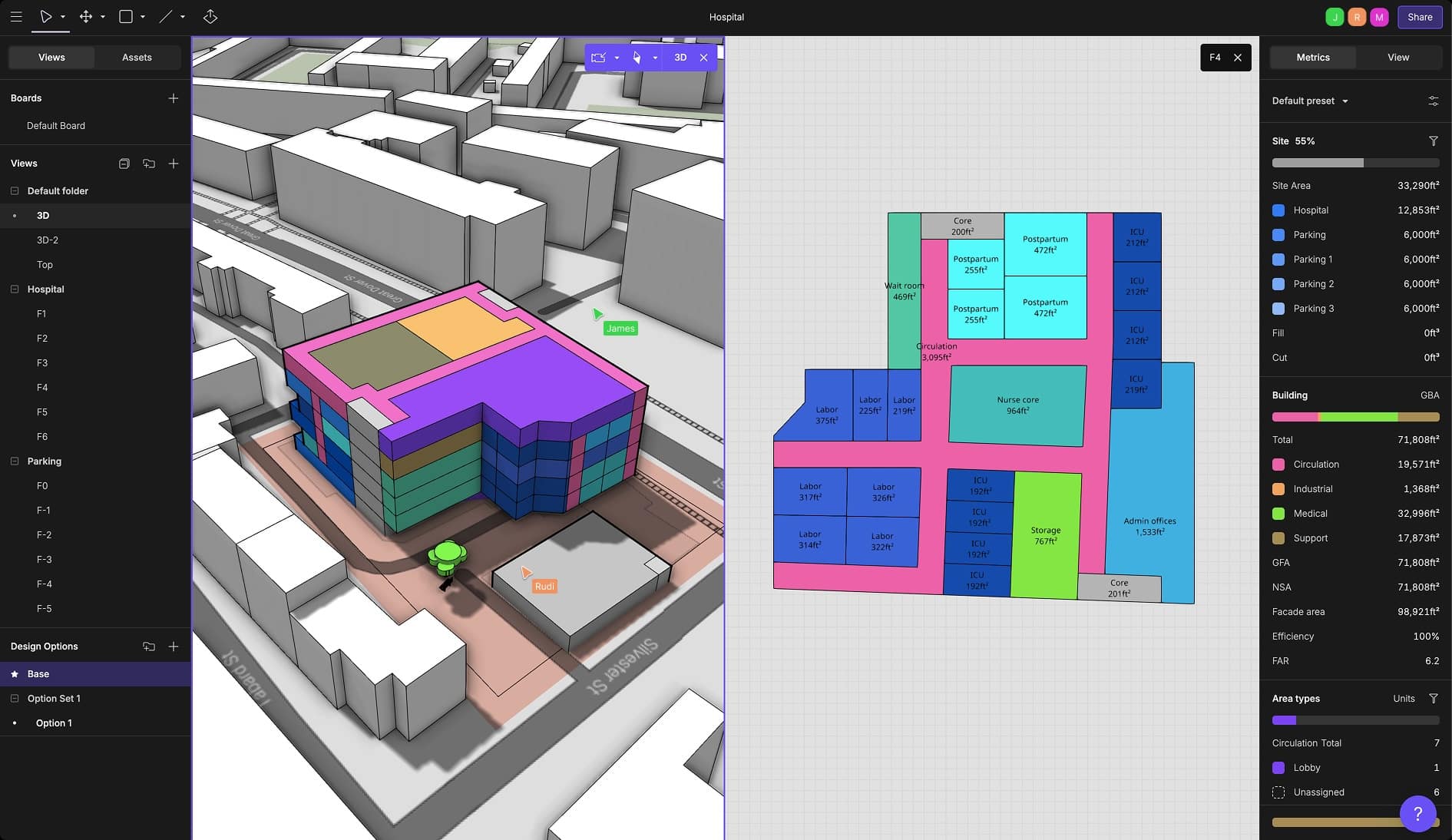This screenshot has width=1452, height=840.
Task: Open the help question mark button
Action: pos(1417,813)
